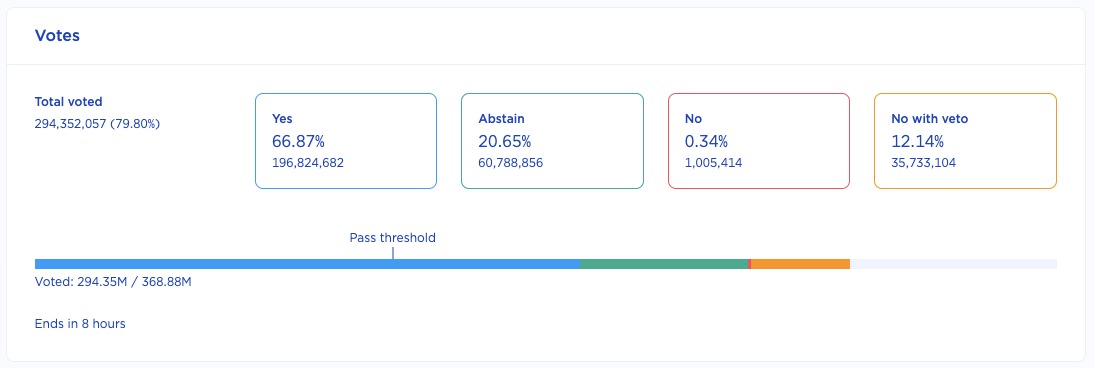
Task: Click the orange No with veto segment
Action: [800, 264]
